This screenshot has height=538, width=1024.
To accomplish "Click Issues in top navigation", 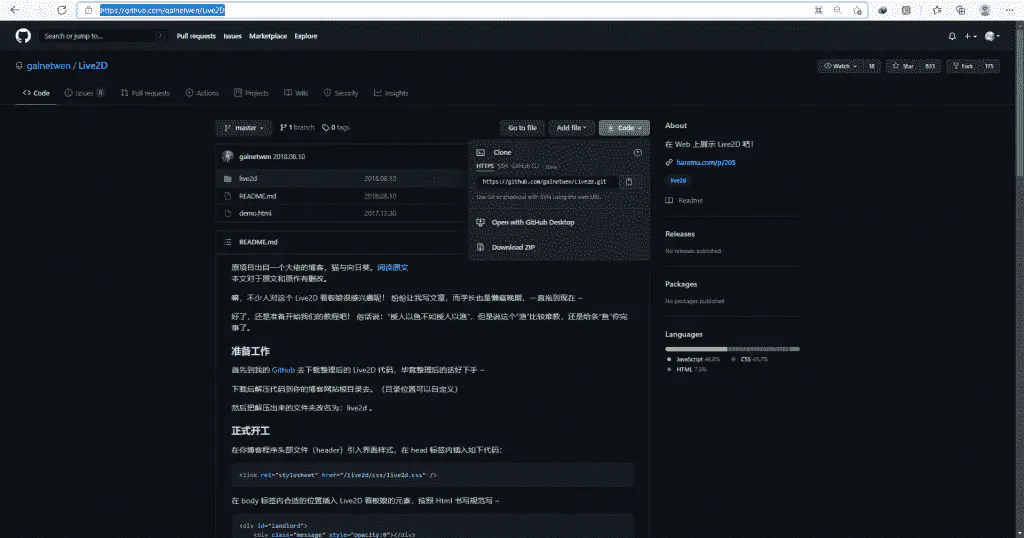I will coord(232,37).
